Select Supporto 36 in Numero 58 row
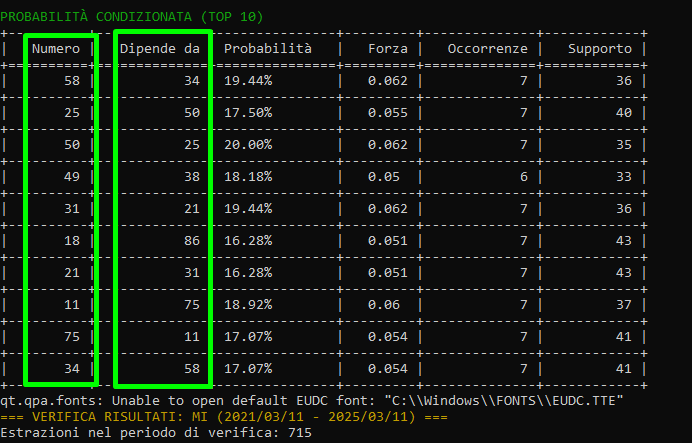Viewport: 692px width, 443px height. click(x=624, y=81)
